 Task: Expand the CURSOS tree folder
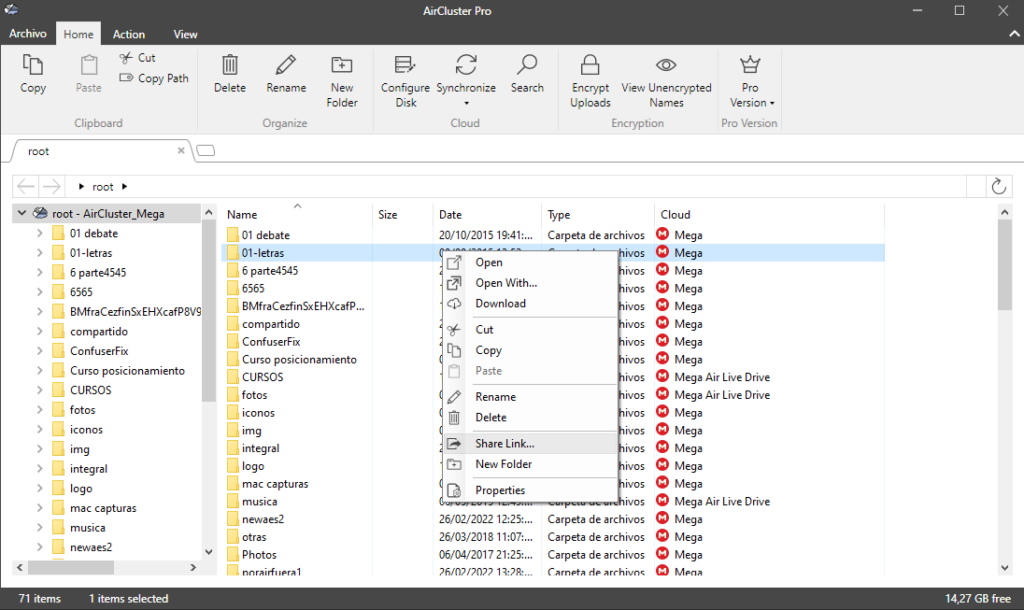coord(40,390)
